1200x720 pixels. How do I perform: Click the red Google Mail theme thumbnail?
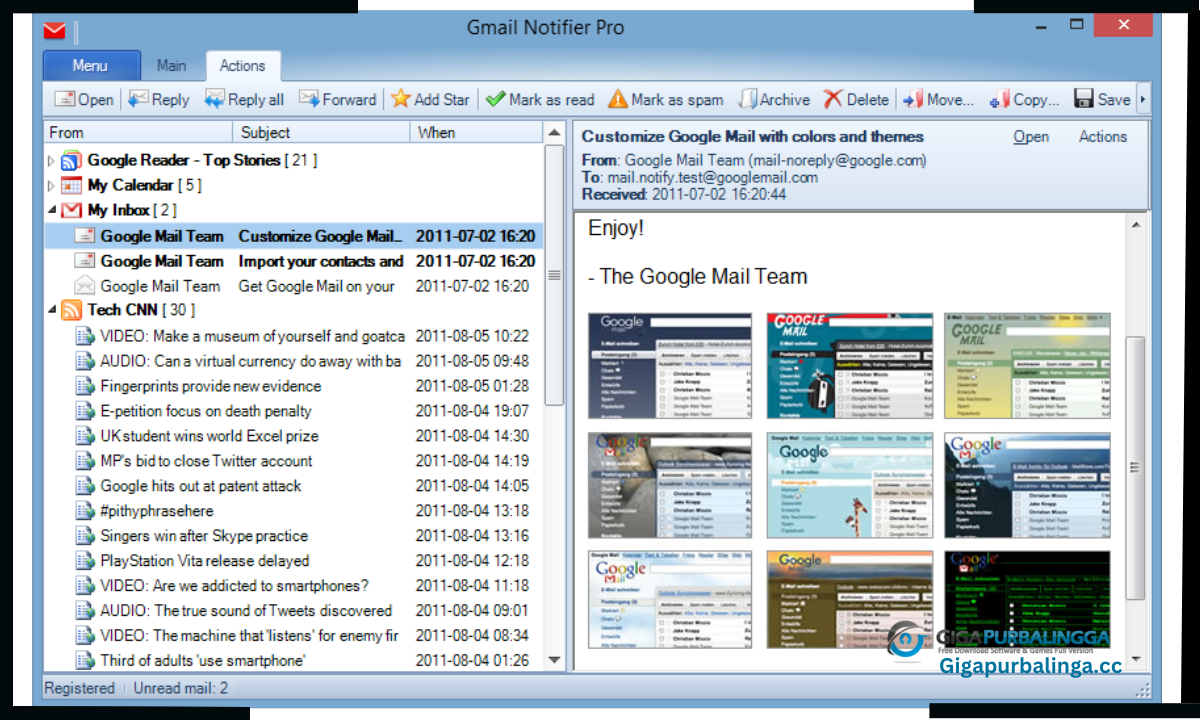click(850, 365)
